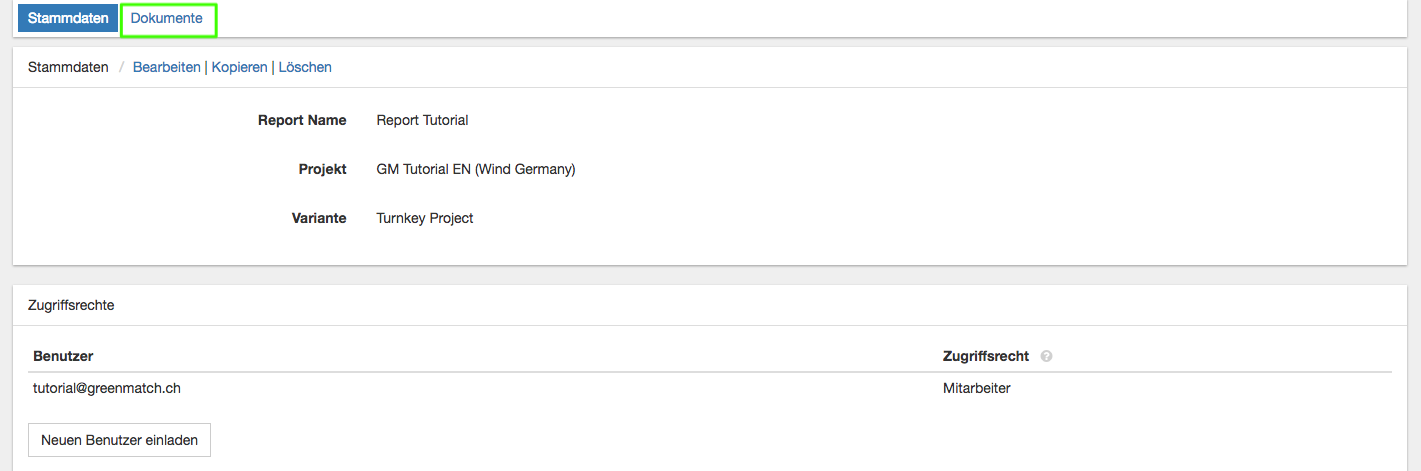Select the tutorial@greenmatch.ch user entry
This screenshot has width=1421, height=471.
[x=107, y=388]
